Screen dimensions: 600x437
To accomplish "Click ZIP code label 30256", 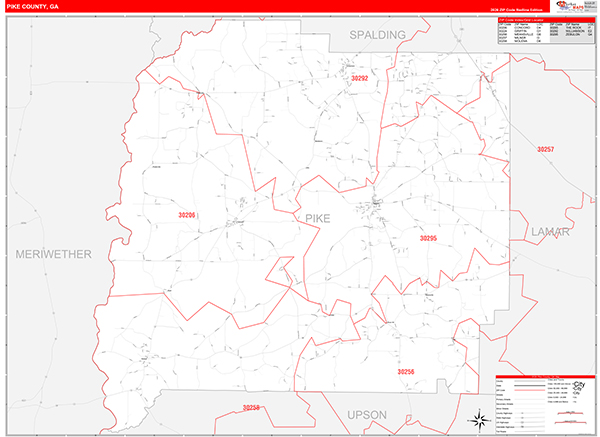I will [406, 372].
